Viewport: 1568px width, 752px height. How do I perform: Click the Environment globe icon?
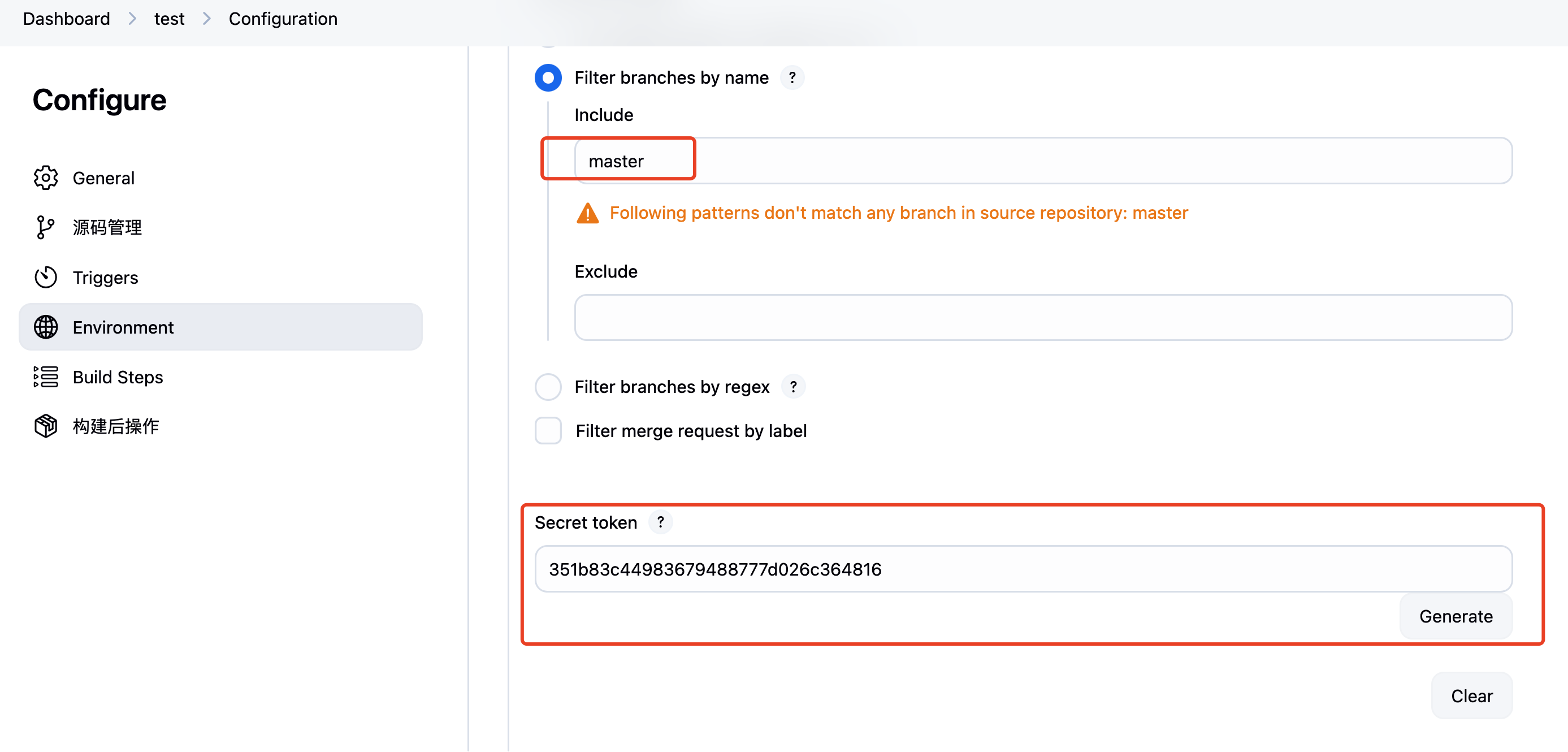pos(46,327)
